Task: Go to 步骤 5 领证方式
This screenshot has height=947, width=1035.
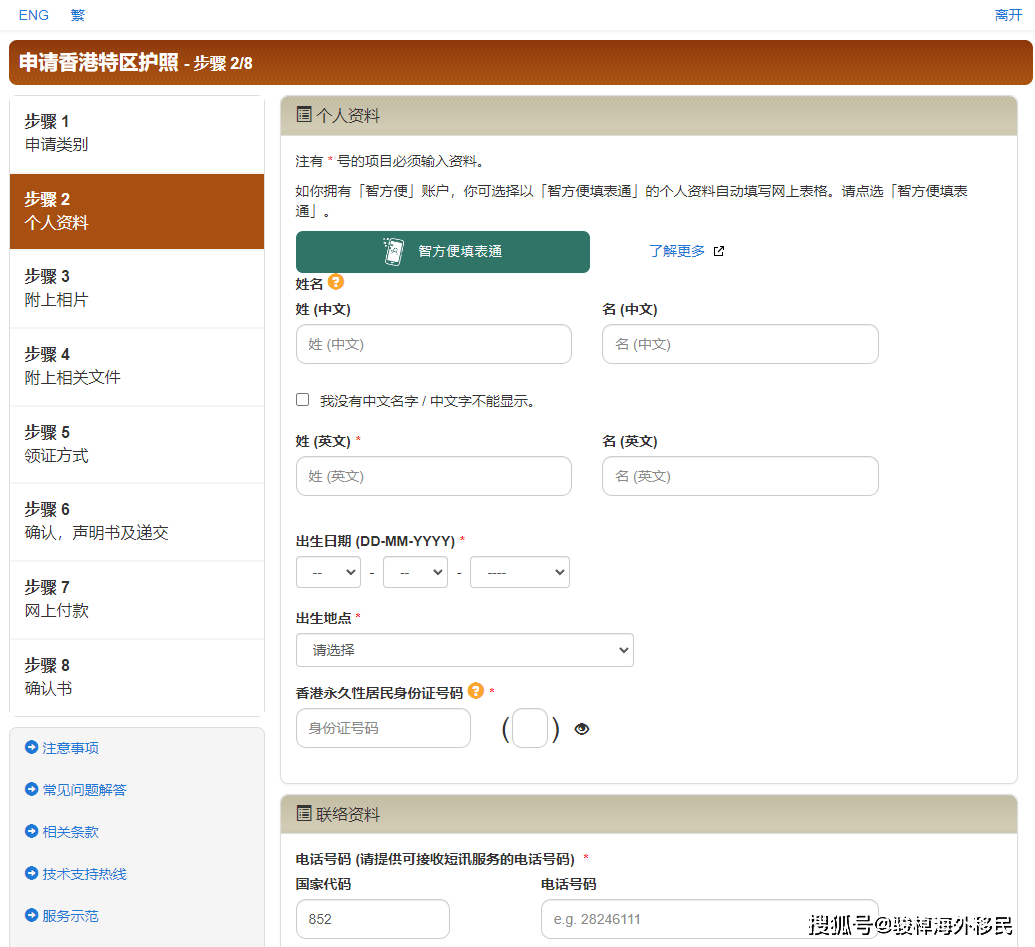Action: click(137, 444)
